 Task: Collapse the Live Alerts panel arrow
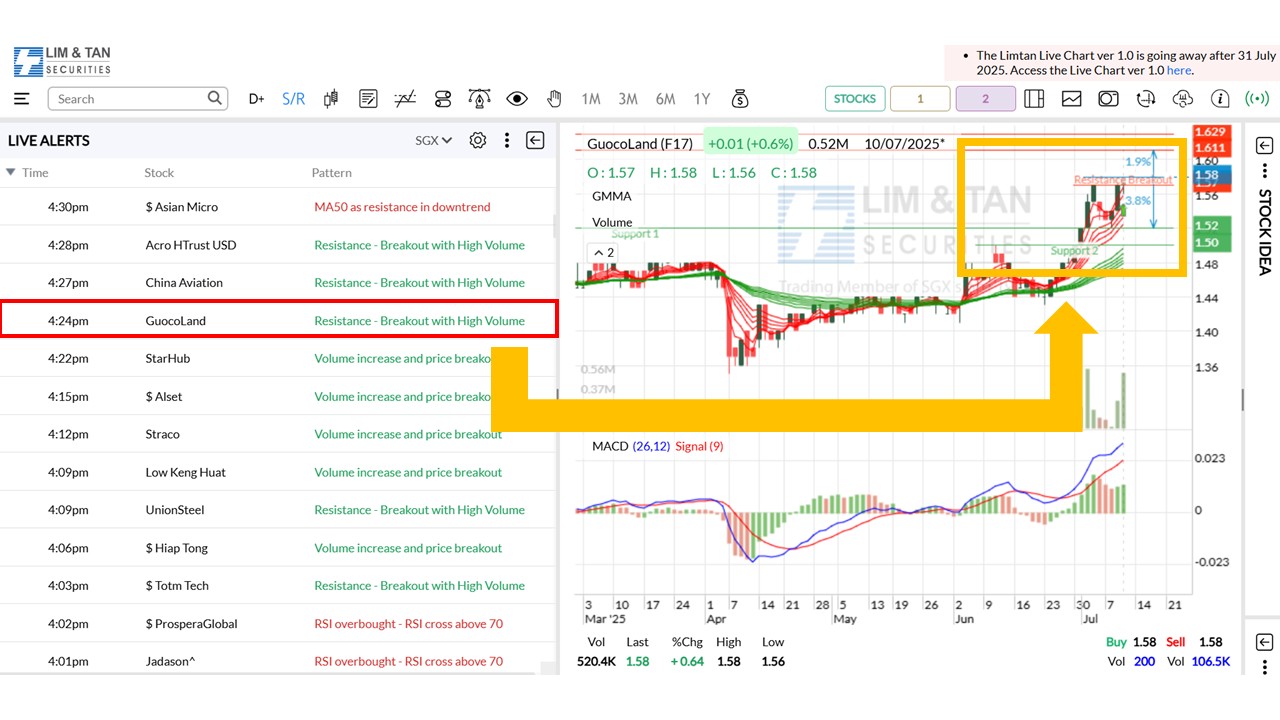coord(535,141)
